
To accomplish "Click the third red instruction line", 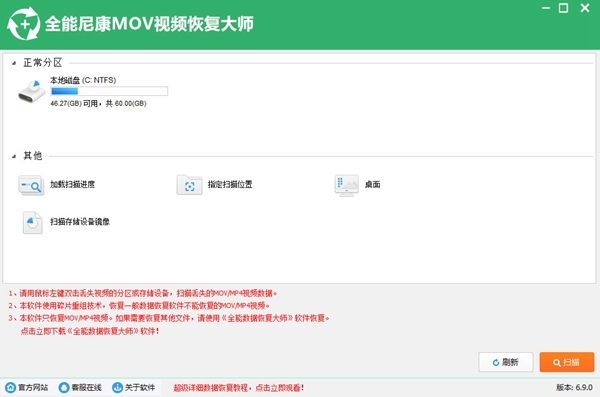I will click(169, 318).
